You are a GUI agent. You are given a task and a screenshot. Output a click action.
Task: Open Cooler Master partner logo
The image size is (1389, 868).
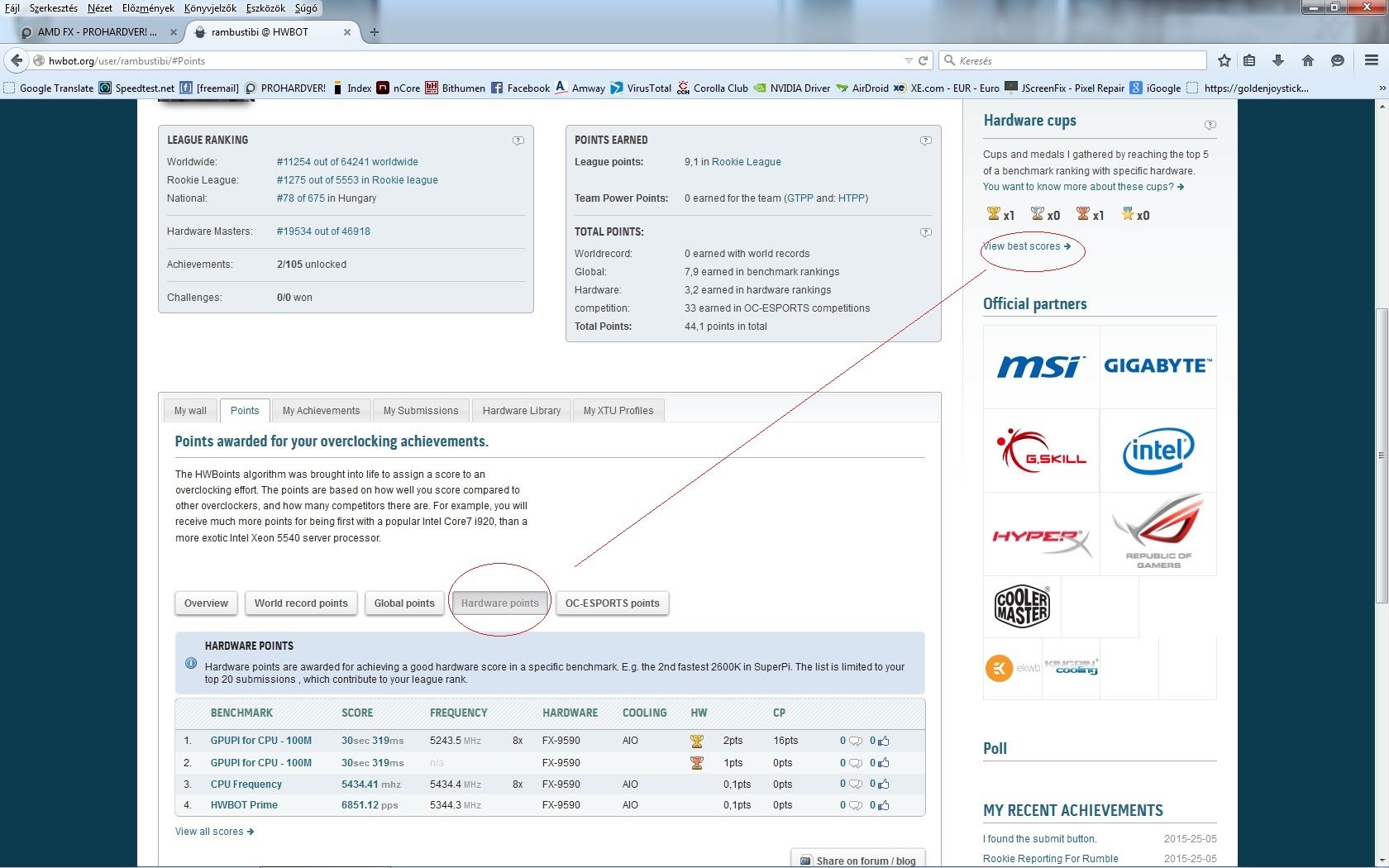1022,607
